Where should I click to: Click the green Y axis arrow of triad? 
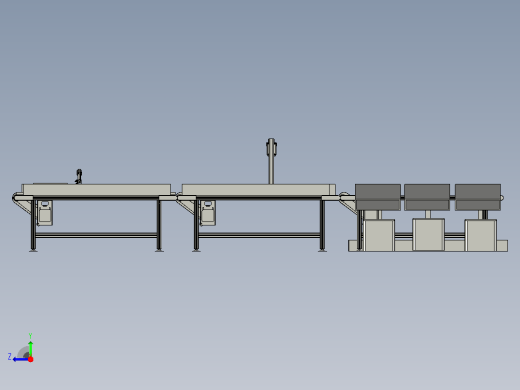tap(31, 348)
